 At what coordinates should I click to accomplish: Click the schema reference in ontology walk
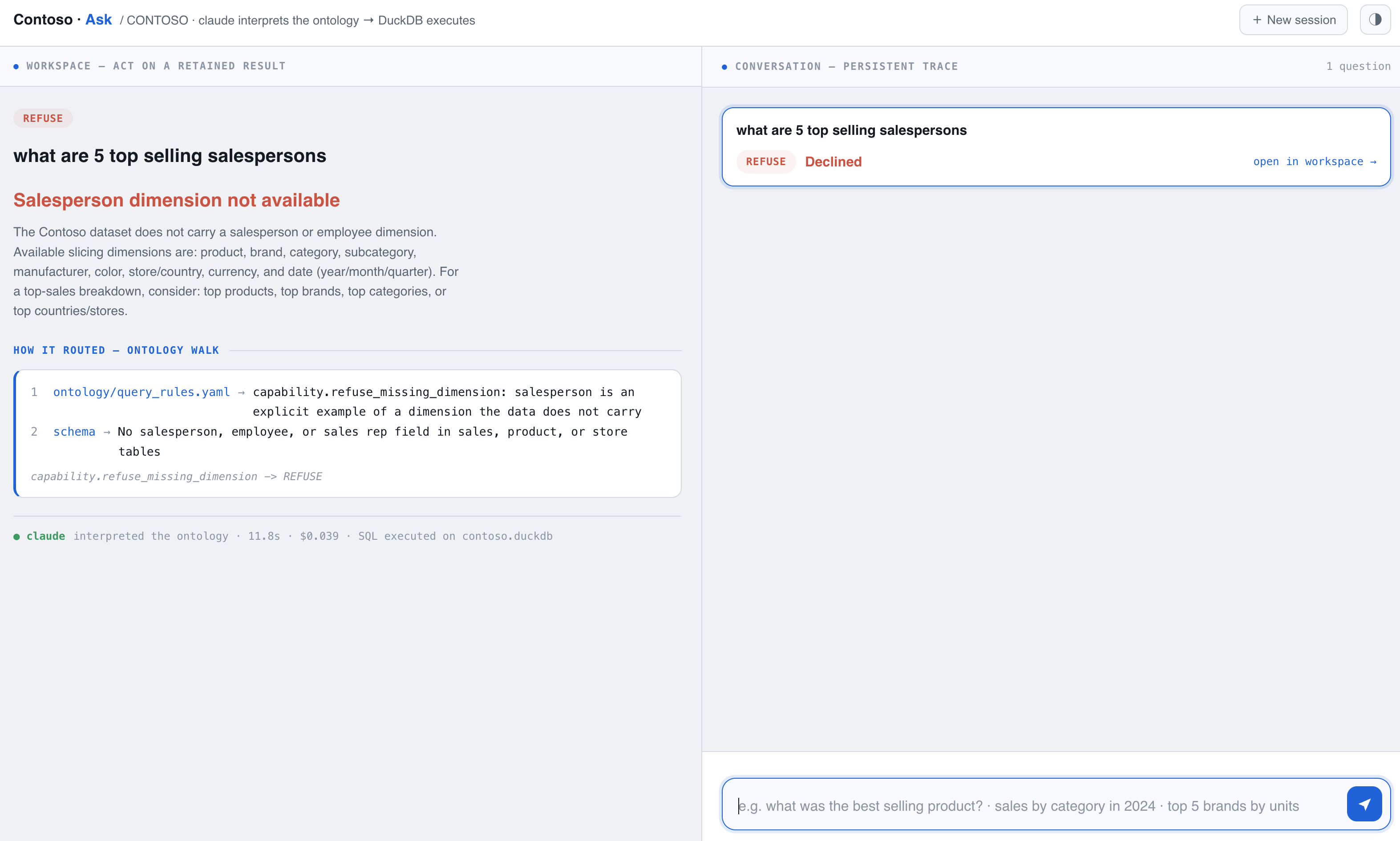(x=74, y=432)
